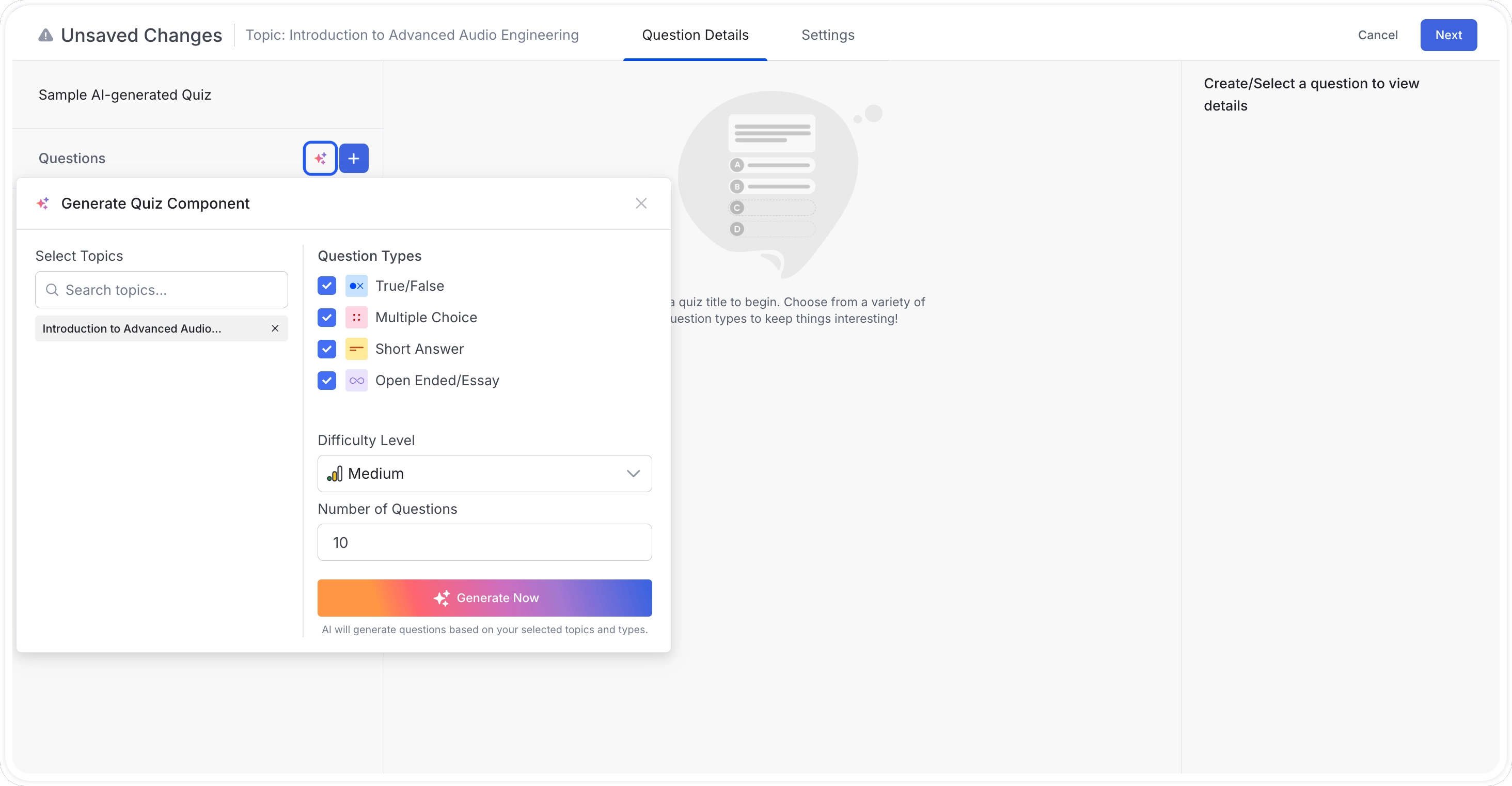Click the blue plus add question button
The image size is (1512, 786).
pyautogui.click(x=354, y=159)
